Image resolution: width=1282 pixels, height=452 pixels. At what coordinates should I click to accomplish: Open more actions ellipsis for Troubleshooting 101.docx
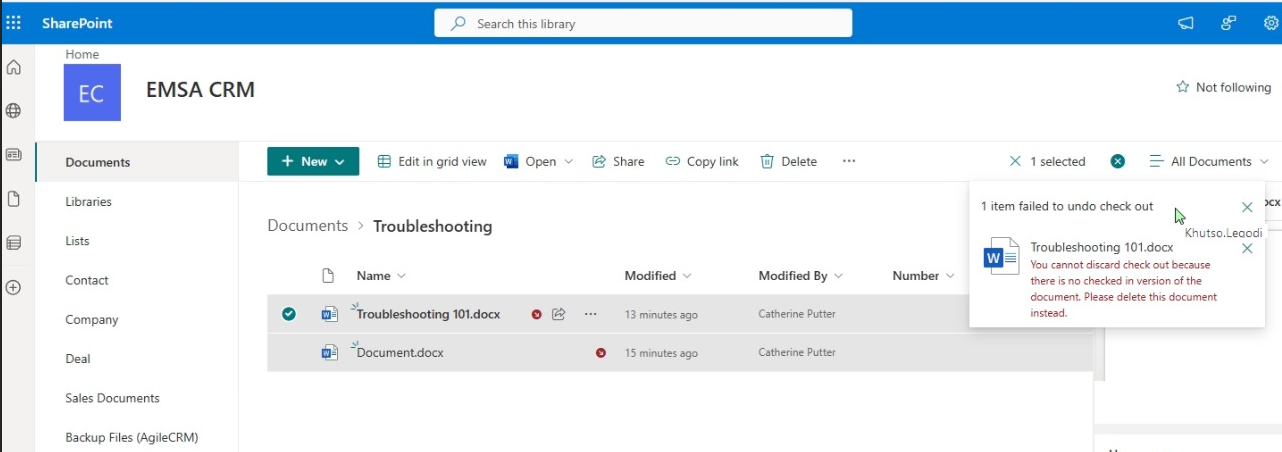(x=591, y=314)
